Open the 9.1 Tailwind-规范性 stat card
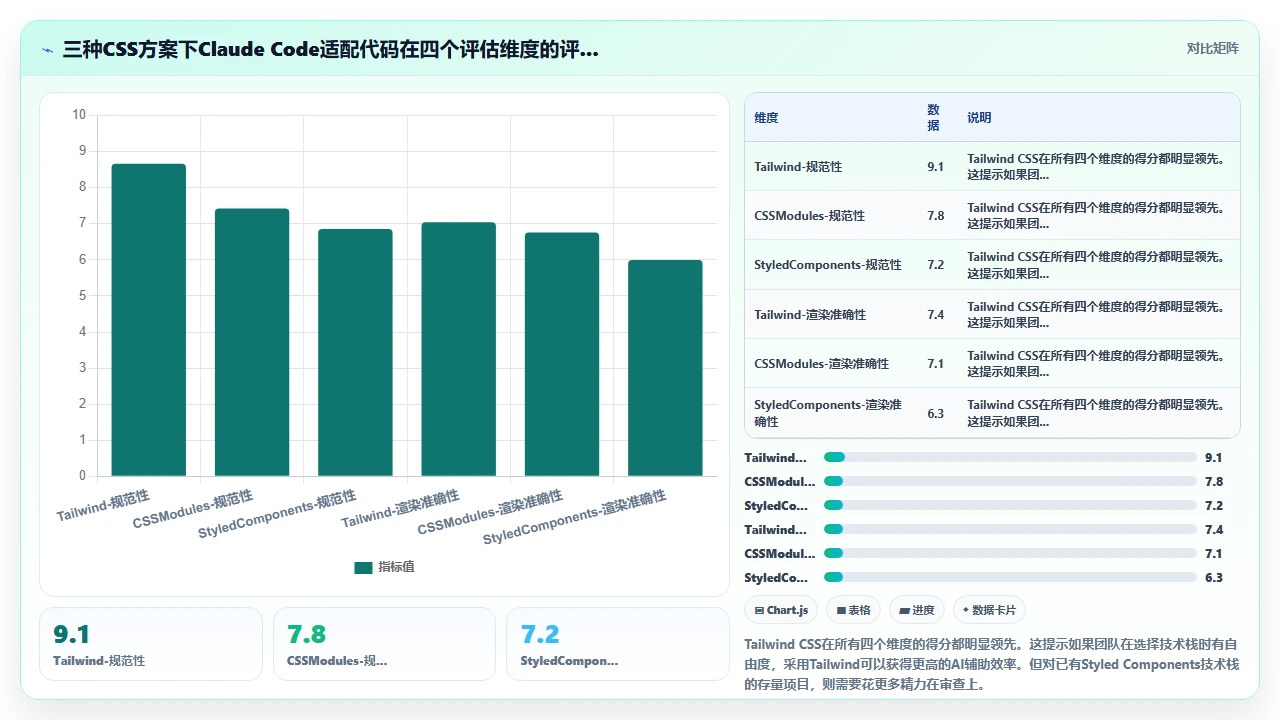 coord(151,644)
